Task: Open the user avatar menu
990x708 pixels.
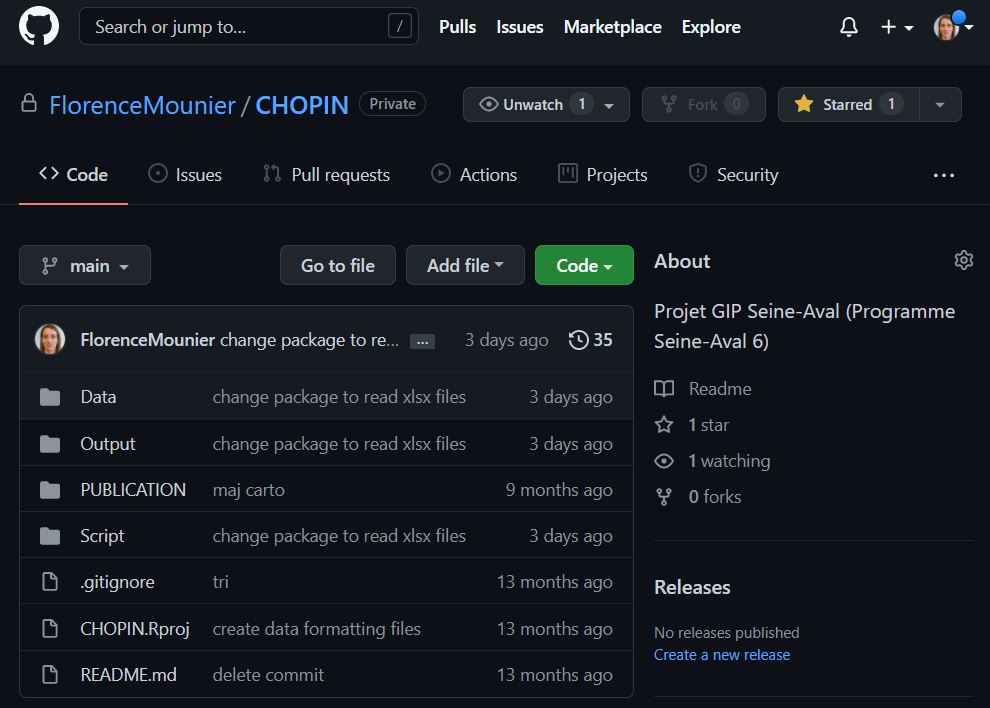Action: (x=952, y=27)
